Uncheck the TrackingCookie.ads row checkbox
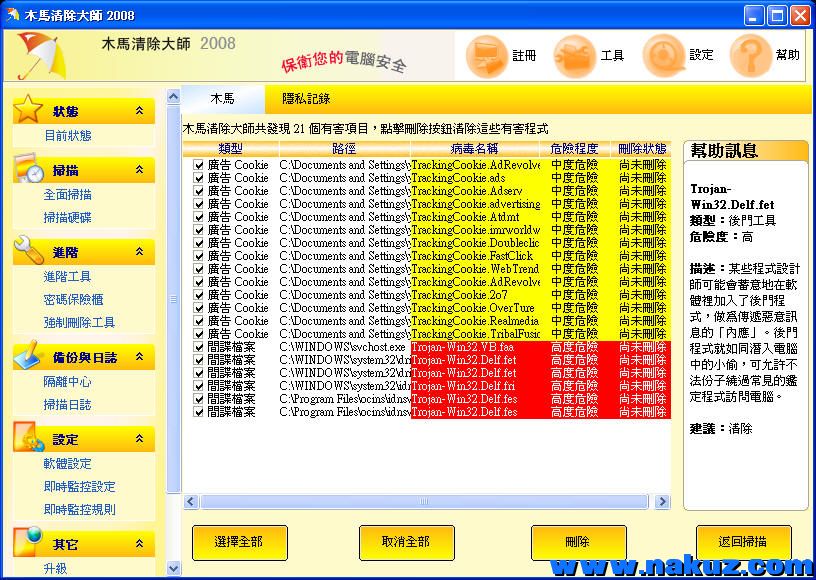The image size is (816, 580). tap(199, 178)
